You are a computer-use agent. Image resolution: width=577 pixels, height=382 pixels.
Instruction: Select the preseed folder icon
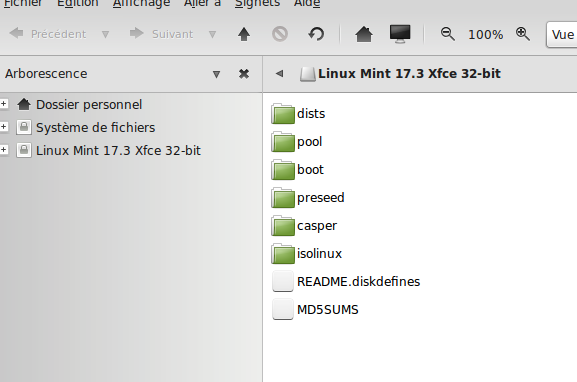[283, 197]
